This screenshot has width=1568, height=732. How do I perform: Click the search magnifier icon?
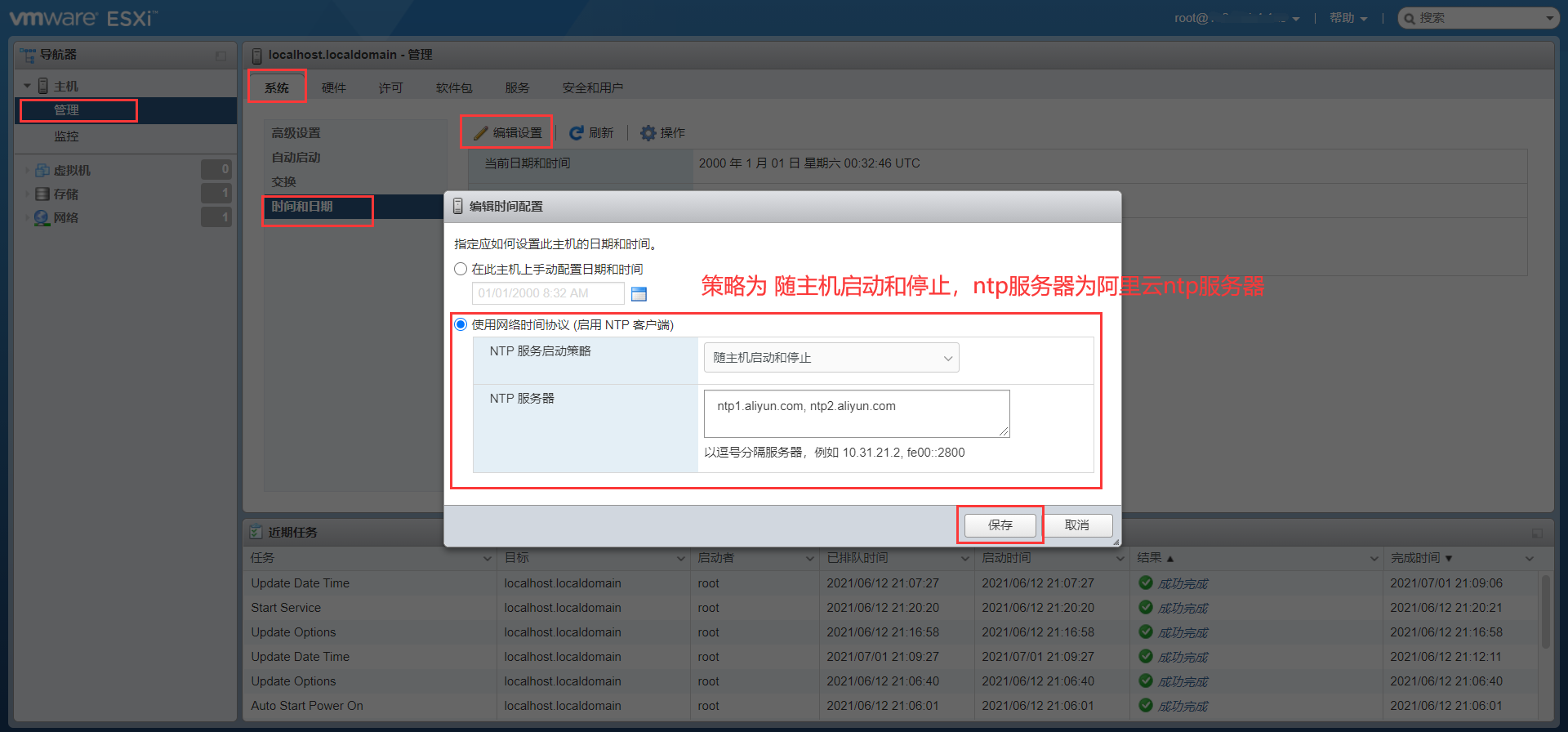tap(1410, 18)
